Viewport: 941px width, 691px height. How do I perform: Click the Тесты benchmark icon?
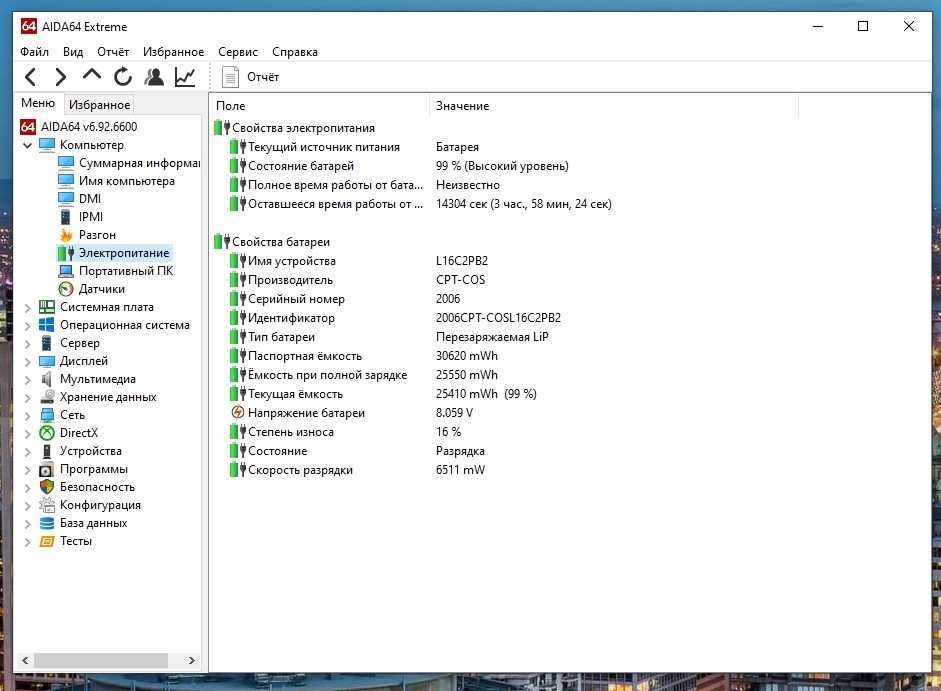pos(47,541)
